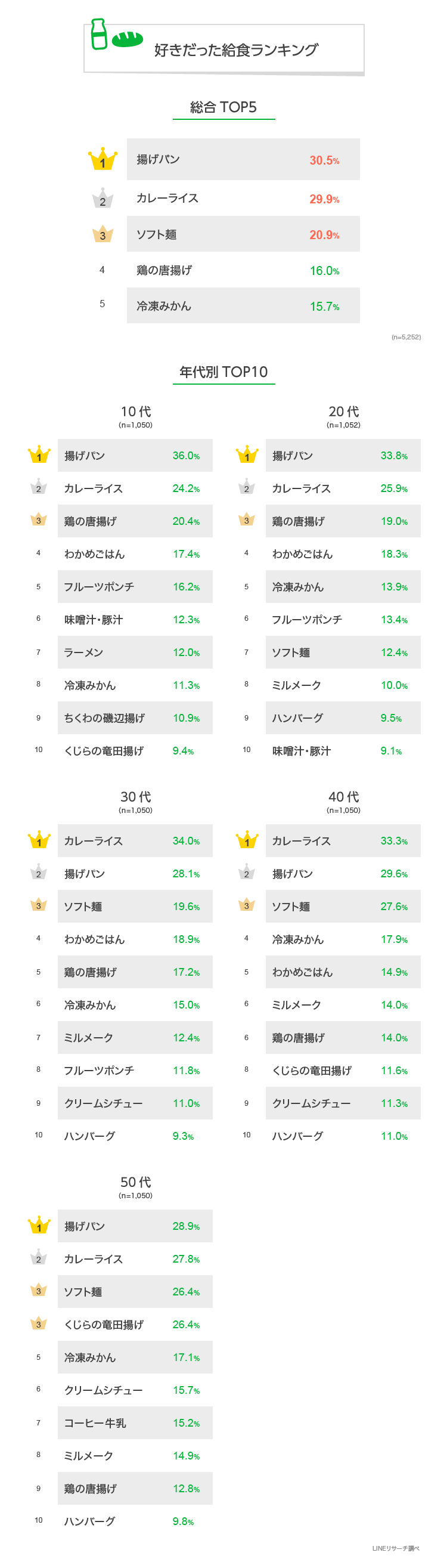Click the gold crown in the 総合 TOP5 list

pos(103,159)
